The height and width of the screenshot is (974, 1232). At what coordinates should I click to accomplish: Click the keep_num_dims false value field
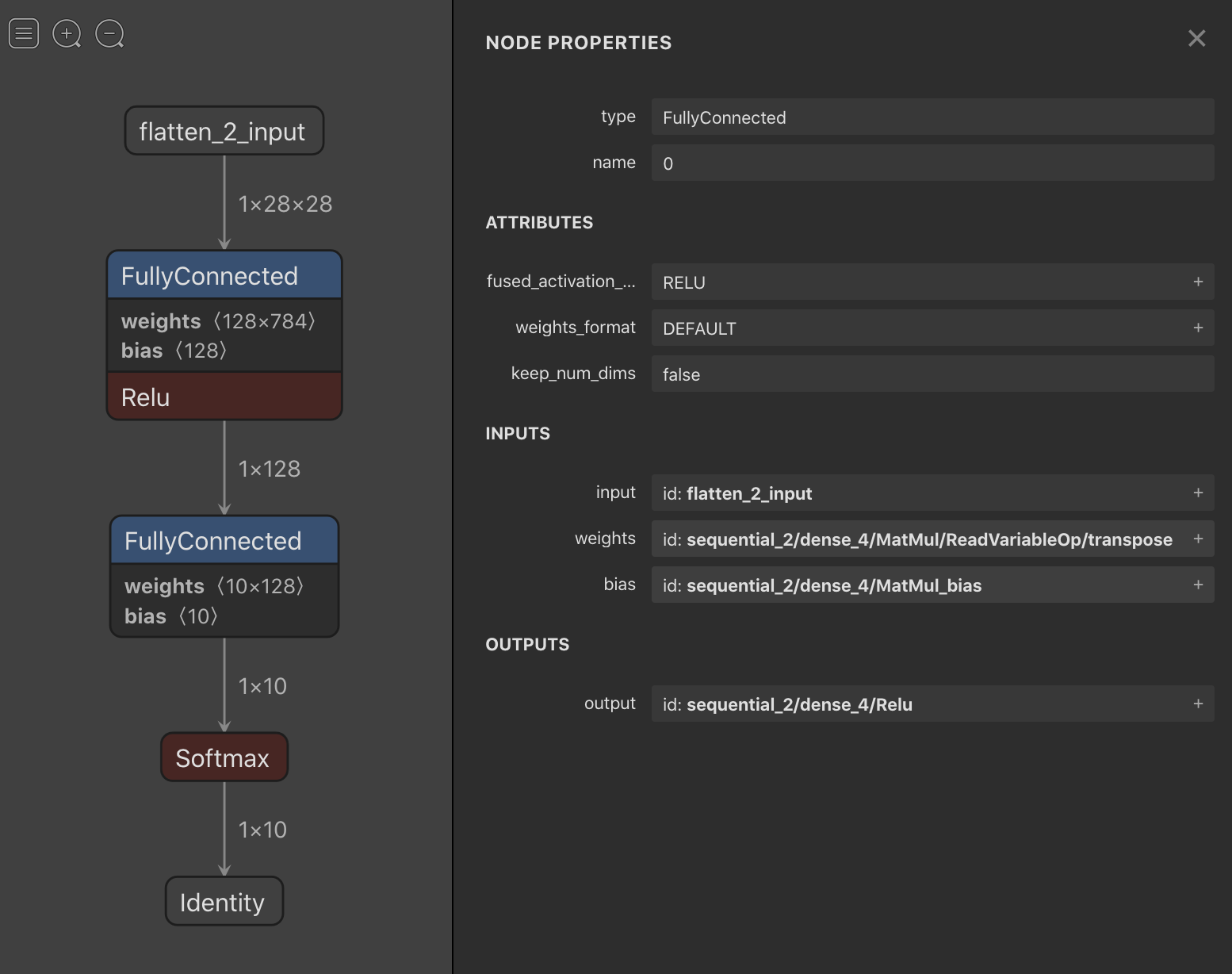(x=932, y=374)
